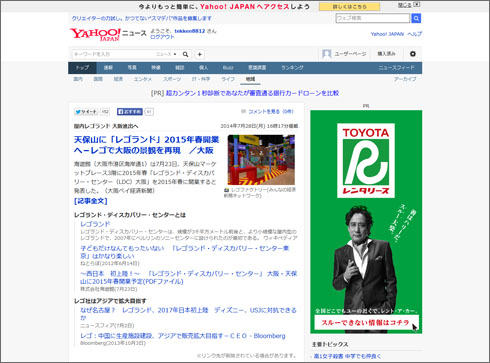Click the Yahoo! JAPAN header link
This screenshot has width=490, height=363.
coord(387,34)
